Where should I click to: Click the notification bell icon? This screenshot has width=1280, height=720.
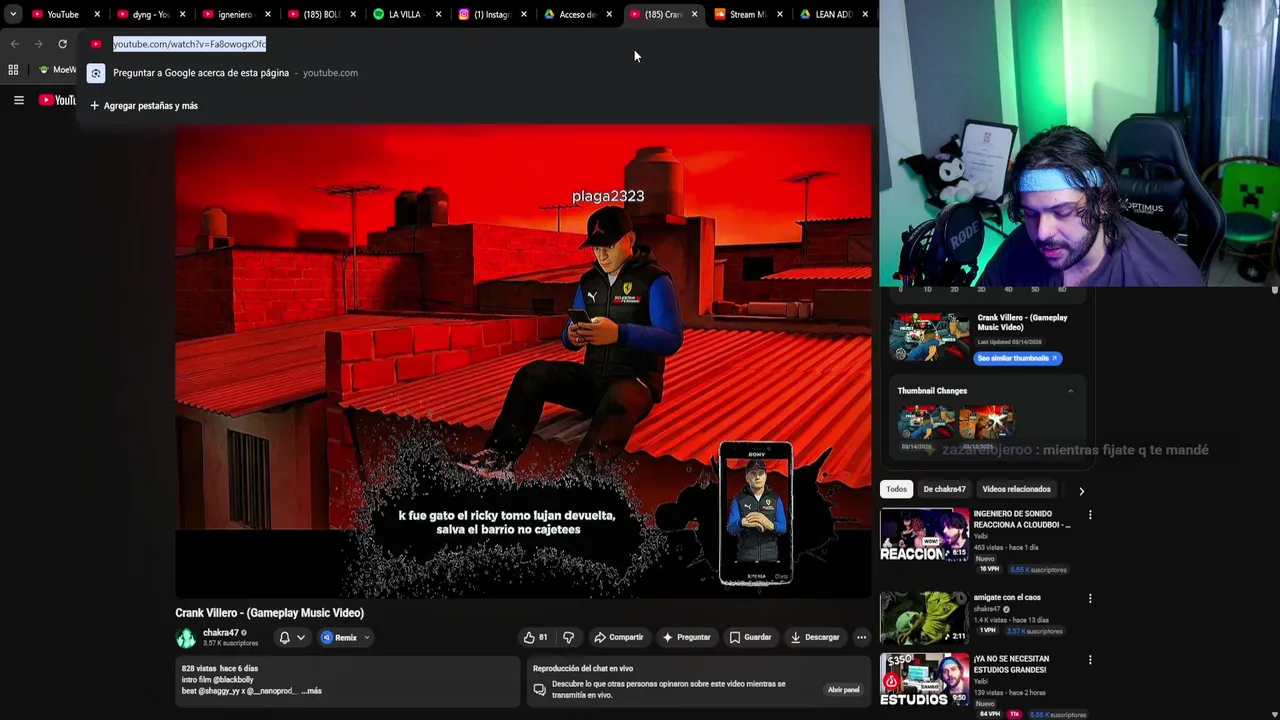click(x=285, y=637)
